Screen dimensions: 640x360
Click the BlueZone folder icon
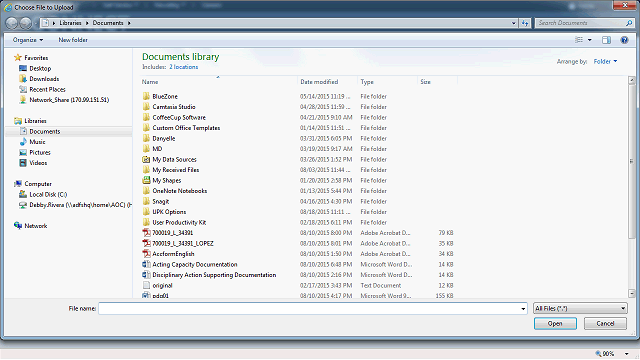[146, 96]
